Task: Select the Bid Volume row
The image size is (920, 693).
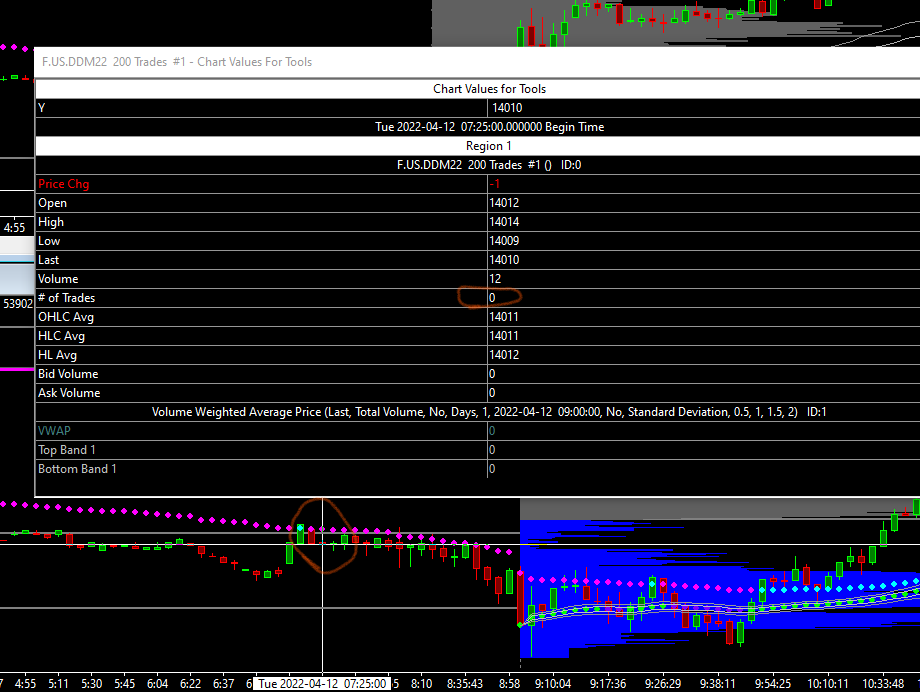Action: 477,374
